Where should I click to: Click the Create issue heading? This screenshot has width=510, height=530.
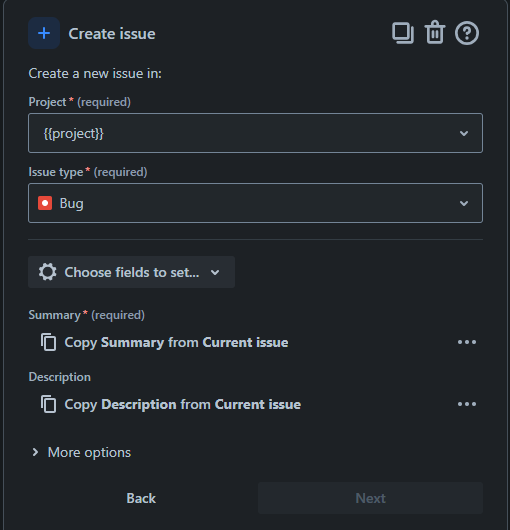[112, 34]
